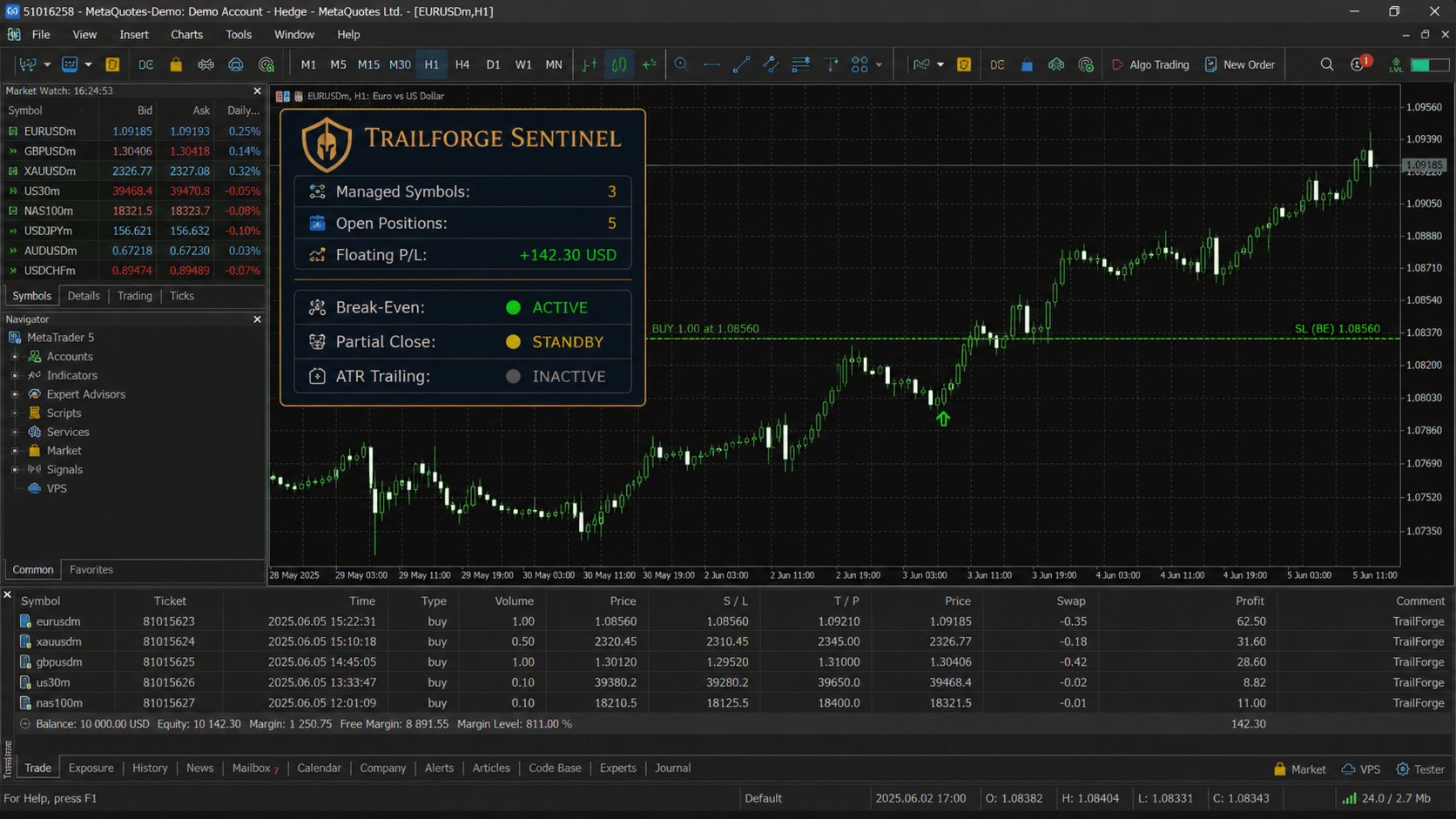Switch chart to line chart style

pyautogui.click(x=650, y=64)
